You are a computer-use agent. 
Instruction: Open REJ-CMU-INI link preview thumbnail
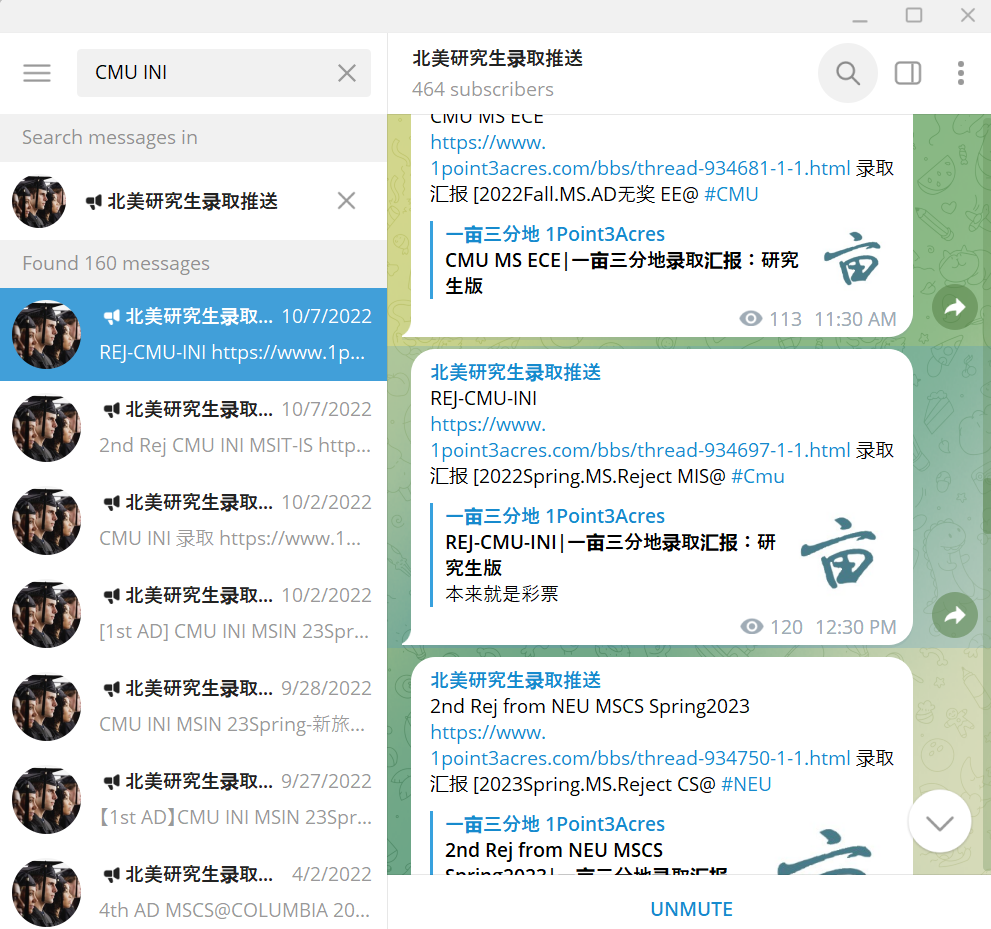click(839, 553)
